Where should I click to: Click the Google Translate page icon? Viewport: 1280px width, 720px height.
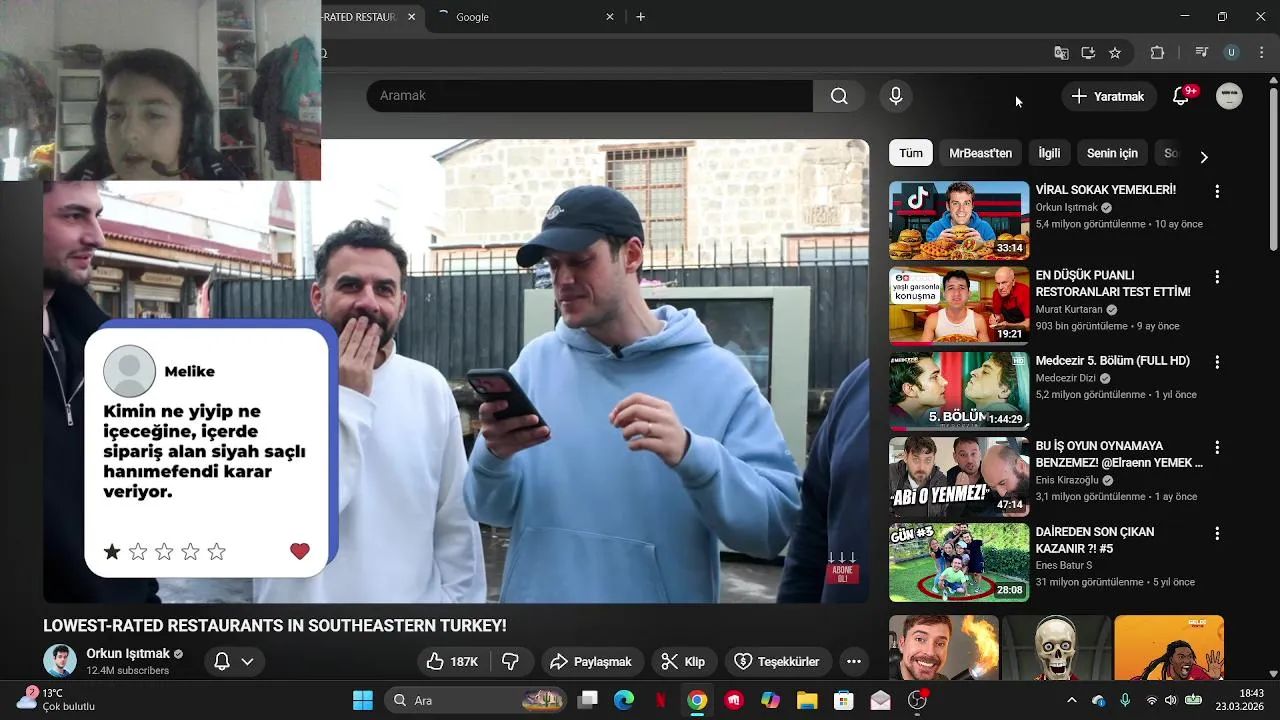tap(1061, 53)
